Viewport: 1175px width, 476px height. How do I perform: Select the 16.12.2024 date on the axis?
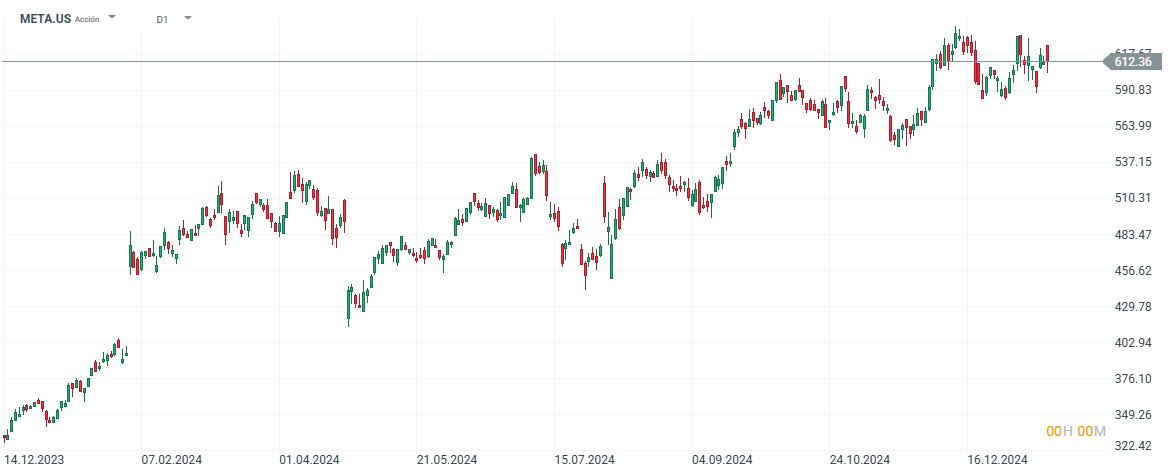tap(997, 460)
